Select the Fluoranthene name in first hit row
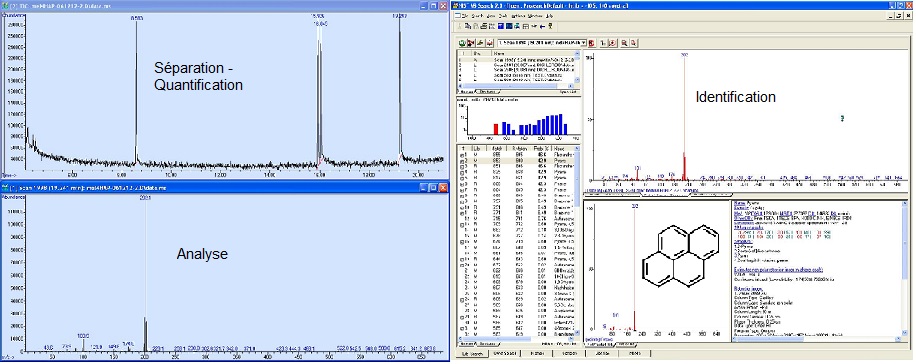Image resolution: width=916 pixels, height=364 pixels. click(x=563, y=155)
